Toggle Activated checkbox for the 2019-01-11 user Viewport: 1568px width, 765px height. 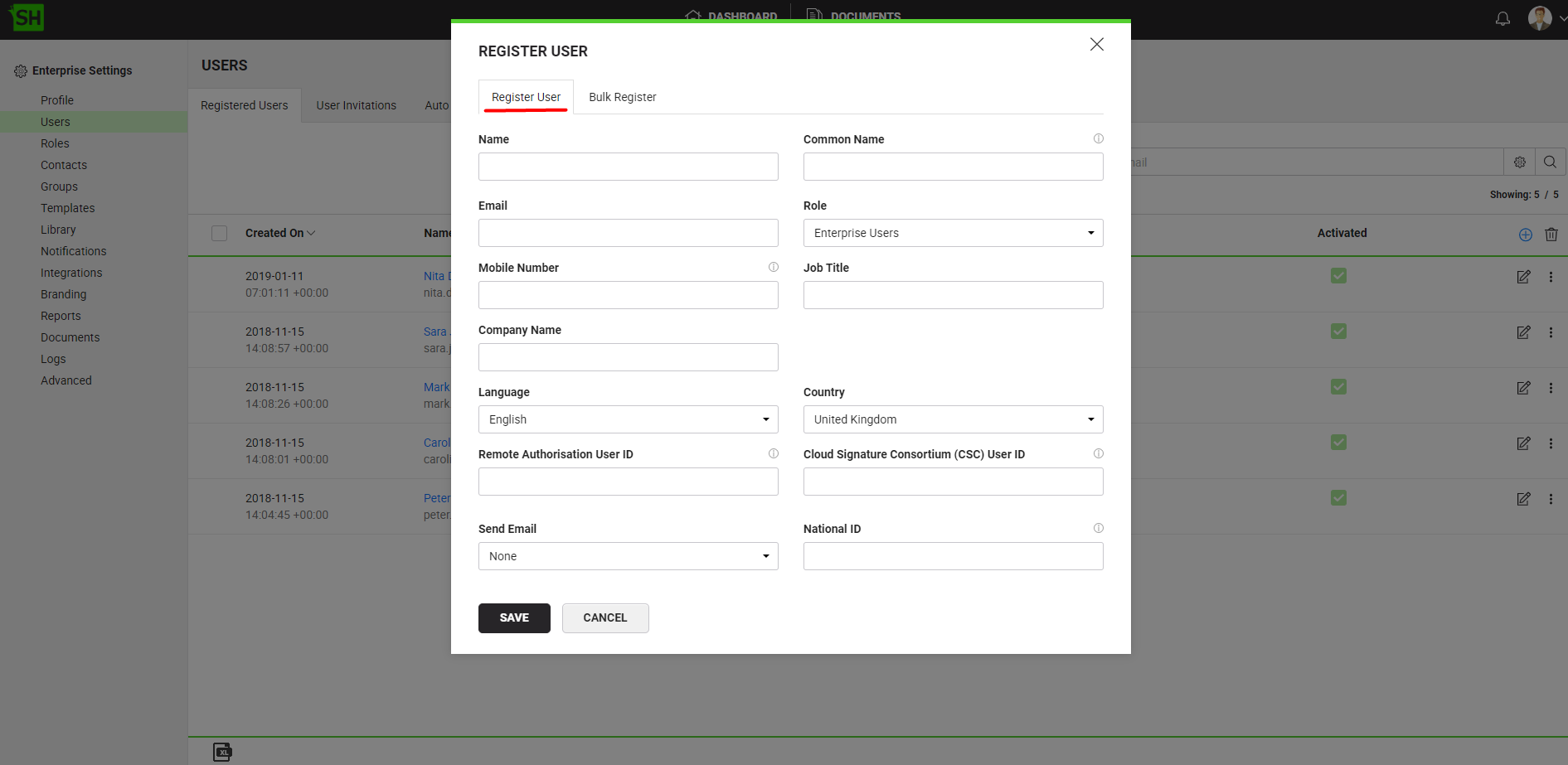click(1338, 276)
